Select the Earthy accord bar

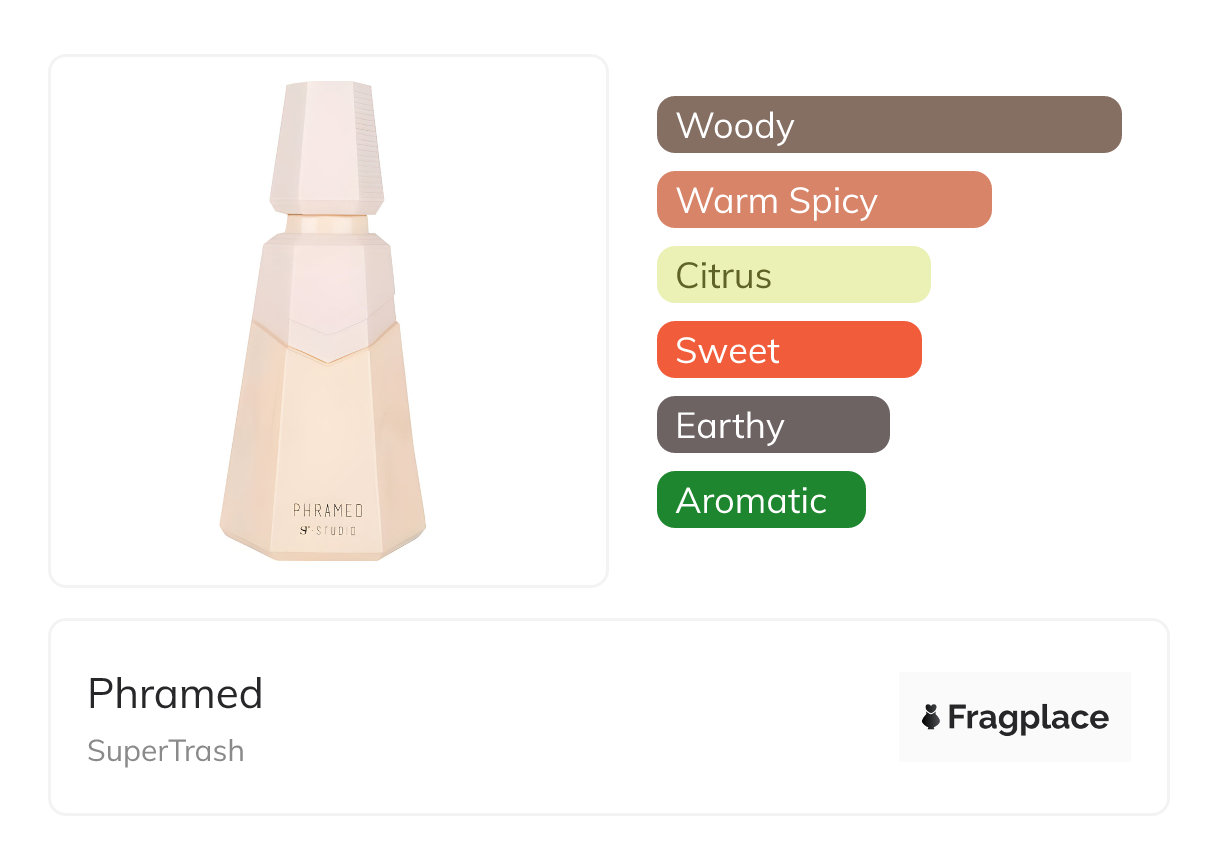pos(772,425)
